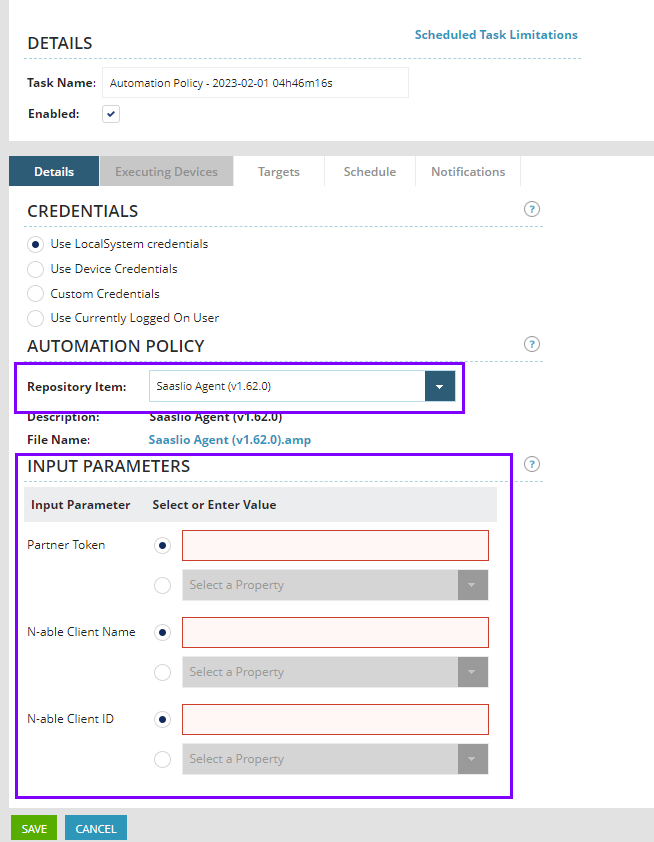Screen dimensions: 654x842
Task: Go to the Notifications tab
Action: click(468, 171)
